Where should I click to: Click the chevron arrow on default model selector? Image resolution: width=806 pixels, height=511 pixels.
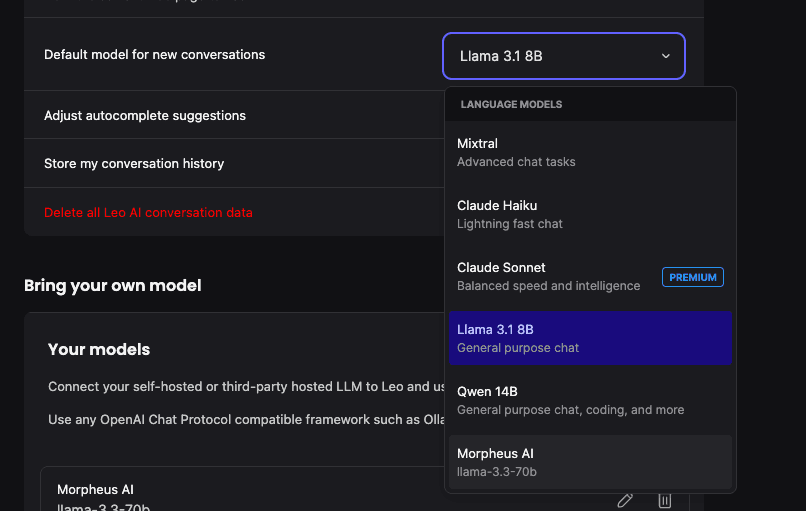[666, 56]
